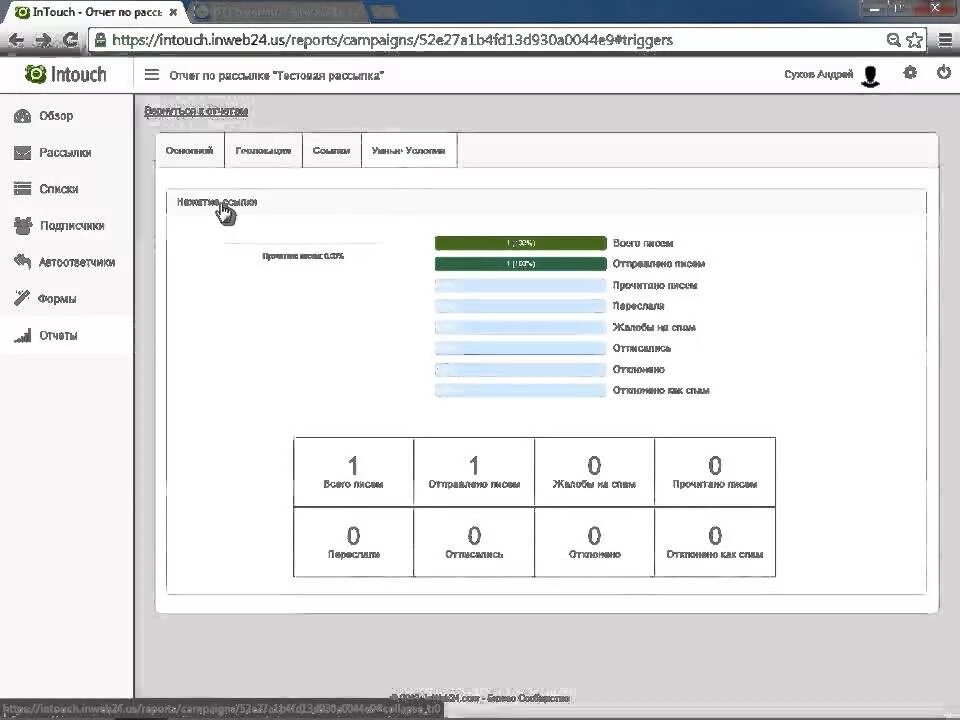Click the Переслали progress bar
Viewport: 960px width, 720px height.
tap(520, 306)
